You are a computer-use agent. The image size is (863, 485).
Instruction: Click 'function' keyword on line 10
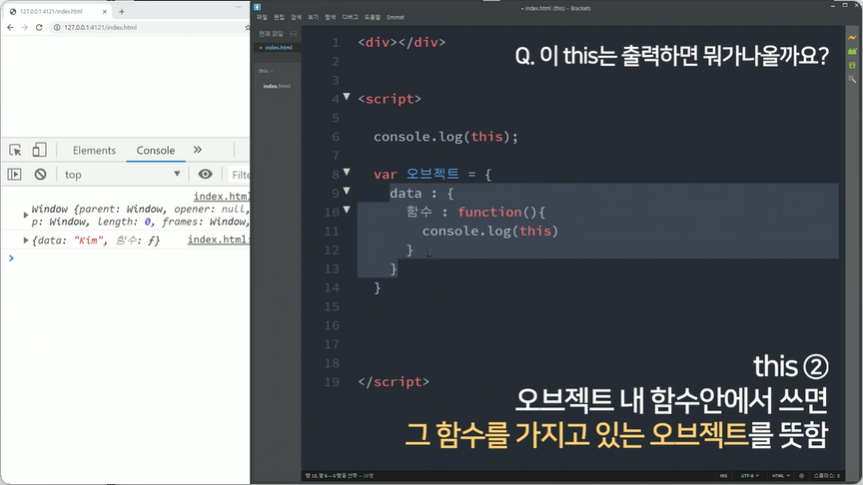(x=489, y=212)
